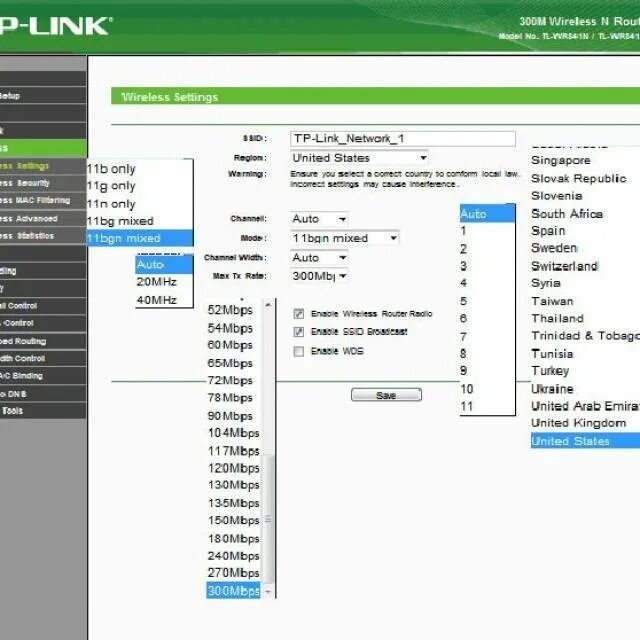
Task: Select 117Mbps in rate list
Action: tap(233, 451)
